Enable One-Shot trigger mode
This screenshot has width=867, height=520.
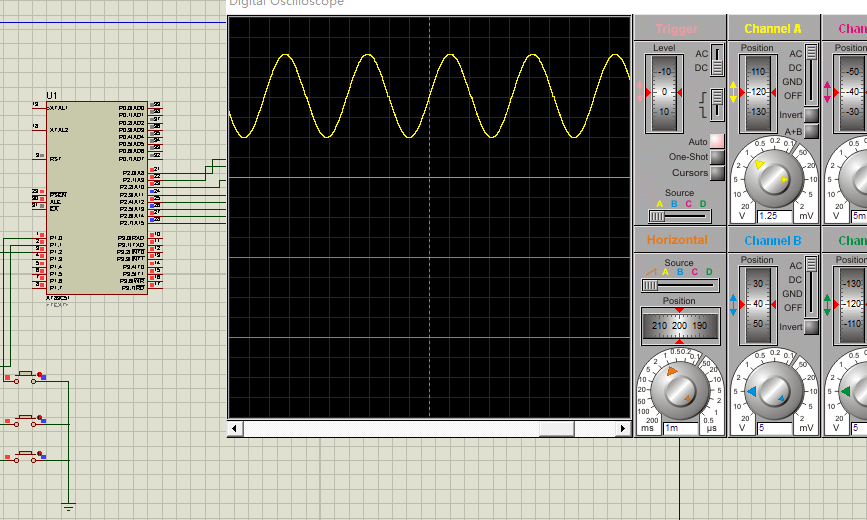pos(717,157)
